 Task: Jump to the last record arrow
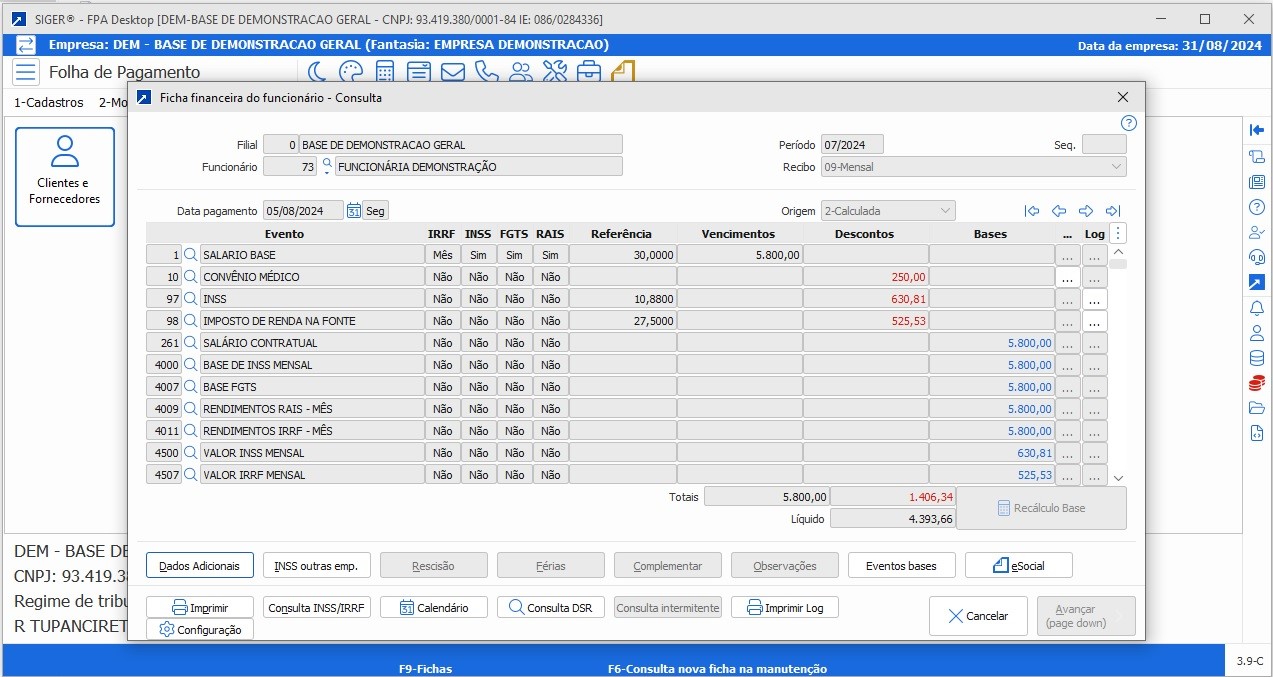tap(1113, 211)
